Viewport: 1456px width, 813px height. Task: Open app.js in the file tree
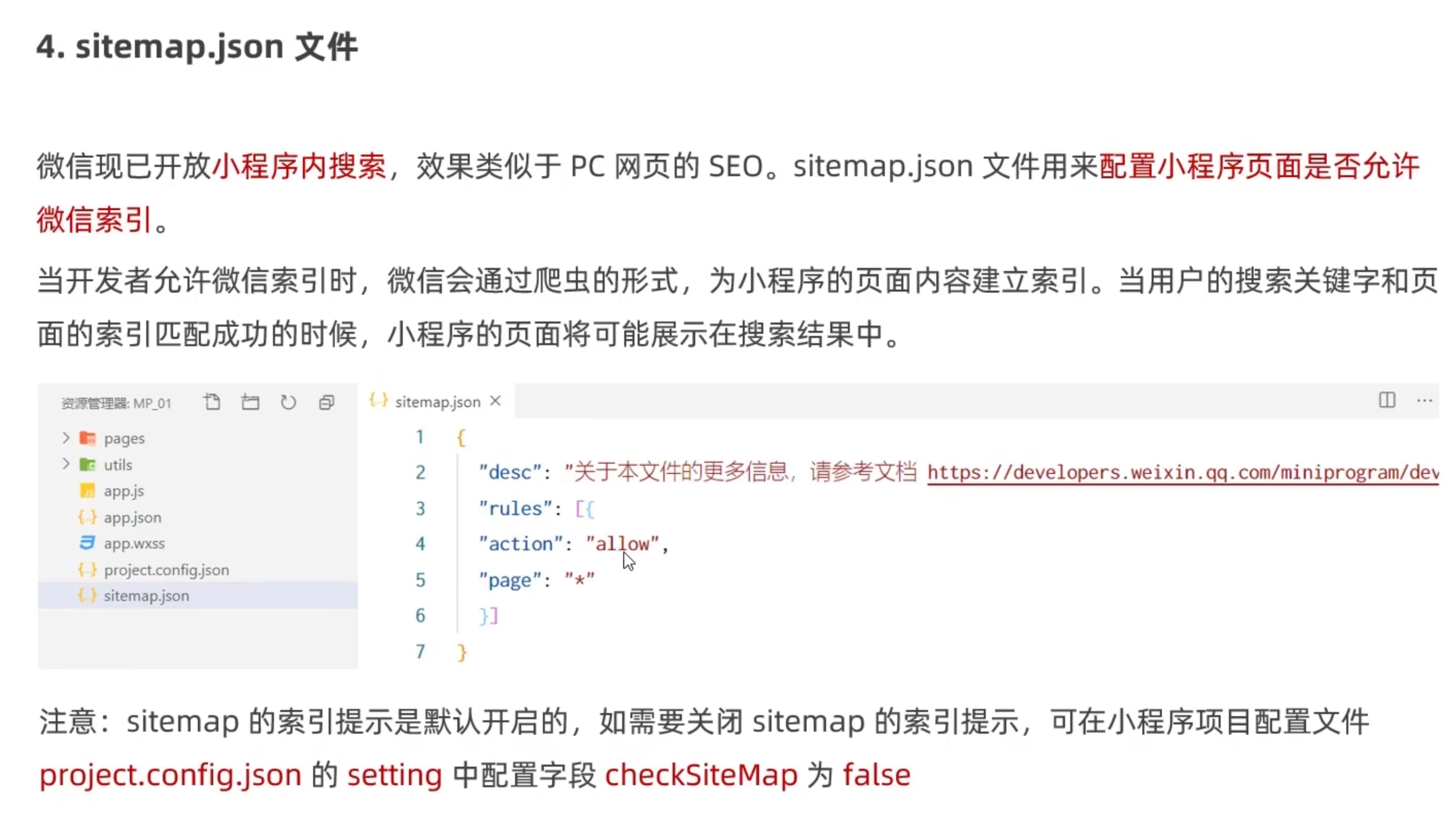(123, 492)
